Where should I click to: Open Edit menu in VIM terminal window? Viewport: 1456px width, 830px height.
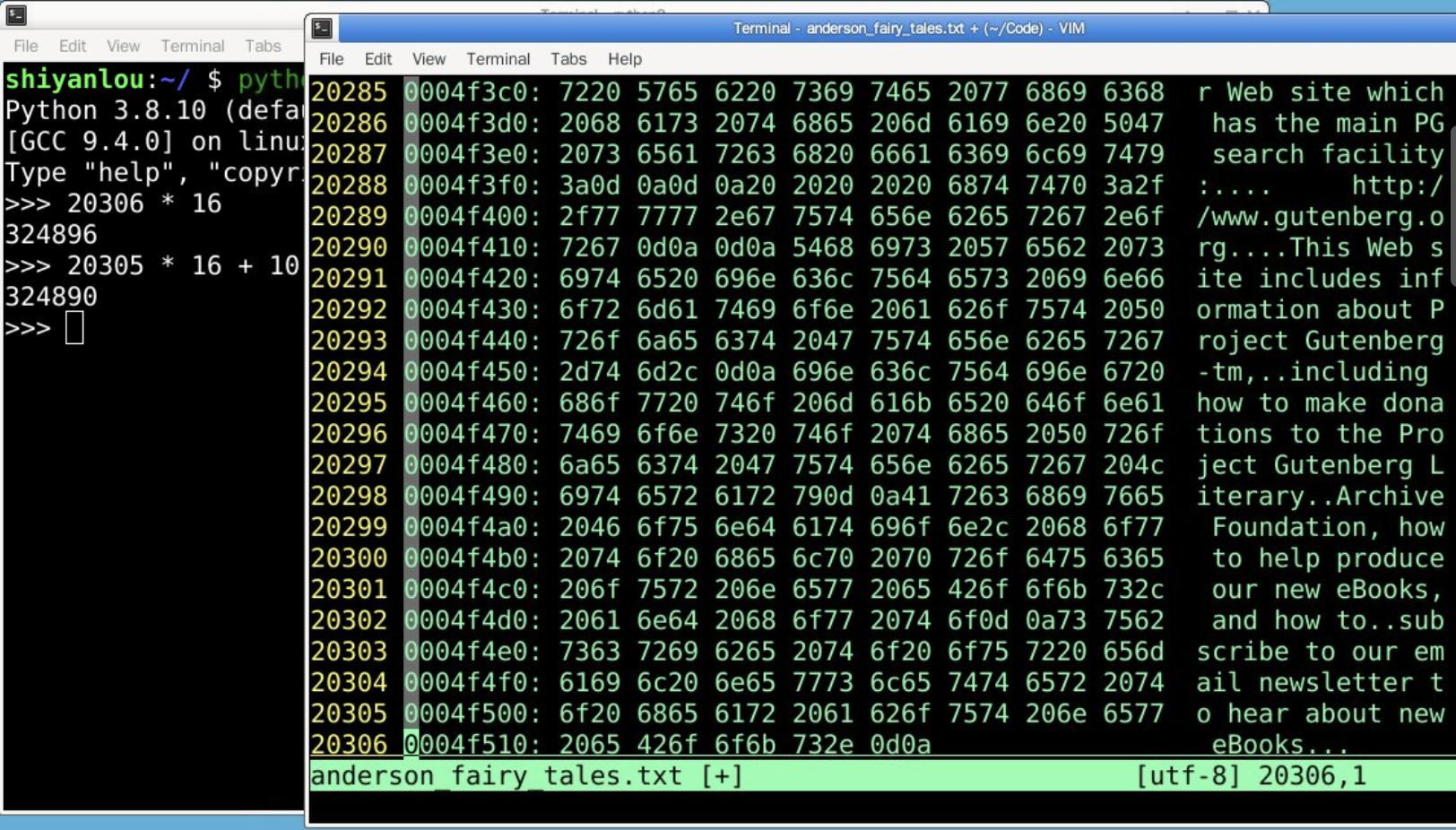coord(378,59)
